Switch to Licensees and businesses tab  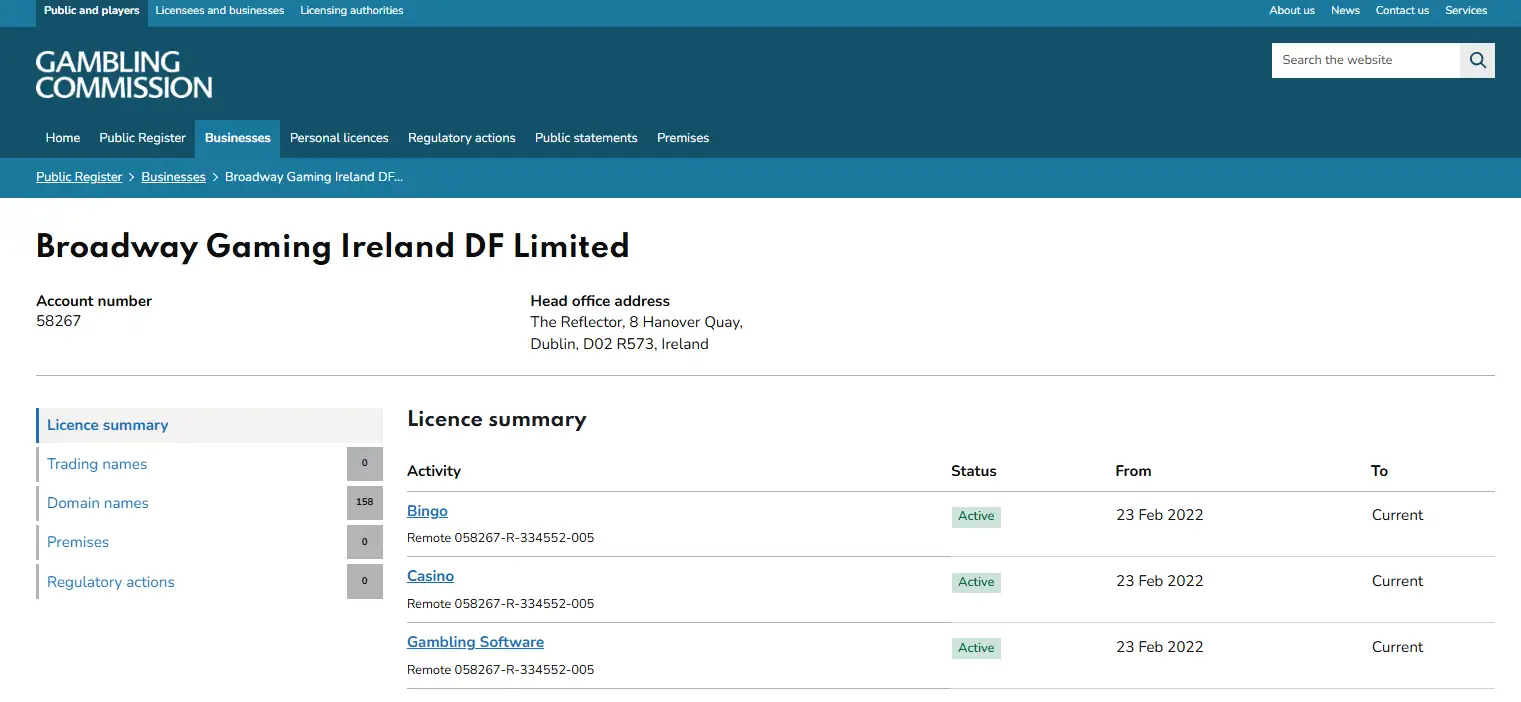[x=220, y=11]
